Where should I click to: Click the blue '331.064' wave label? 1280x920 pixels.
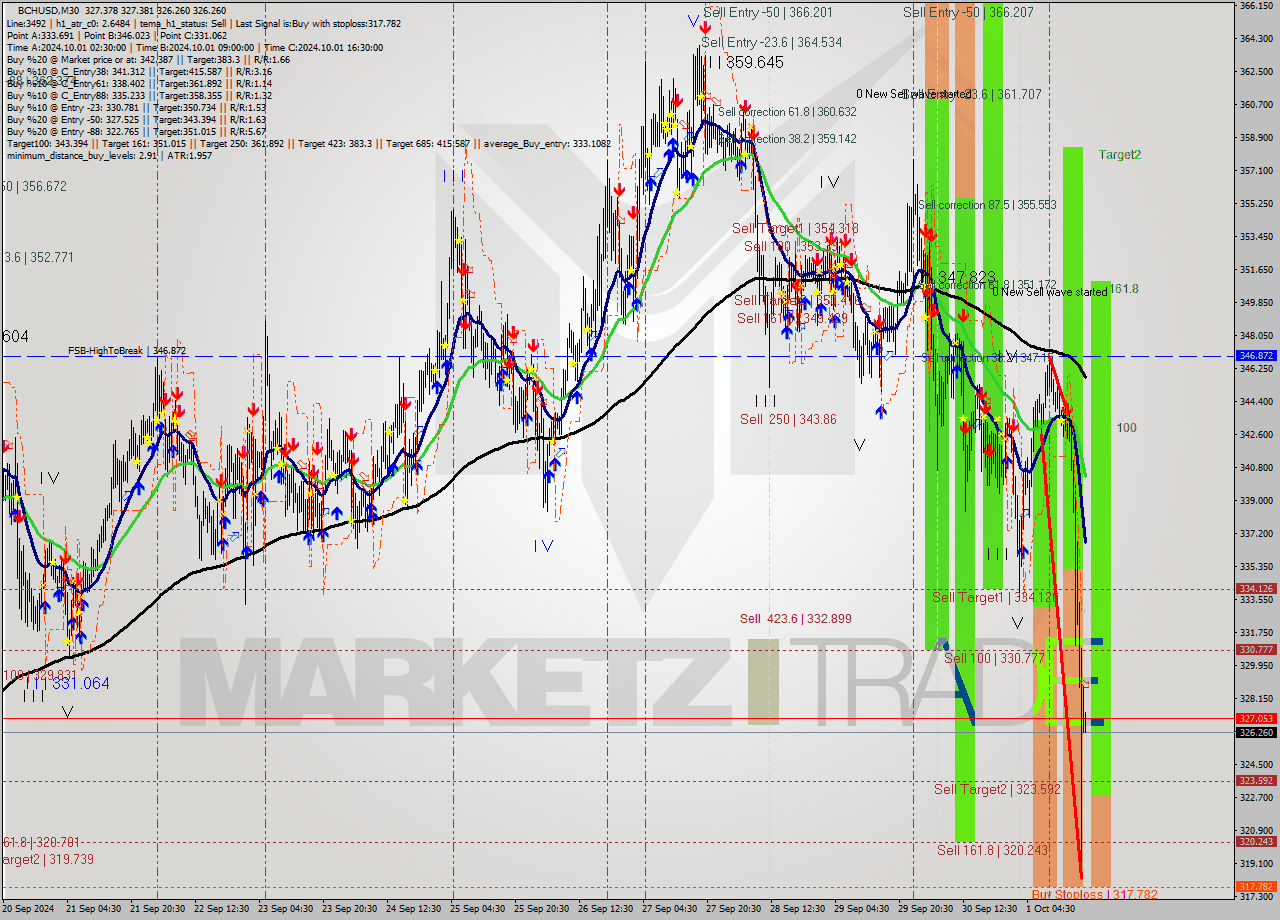point(79,683)
